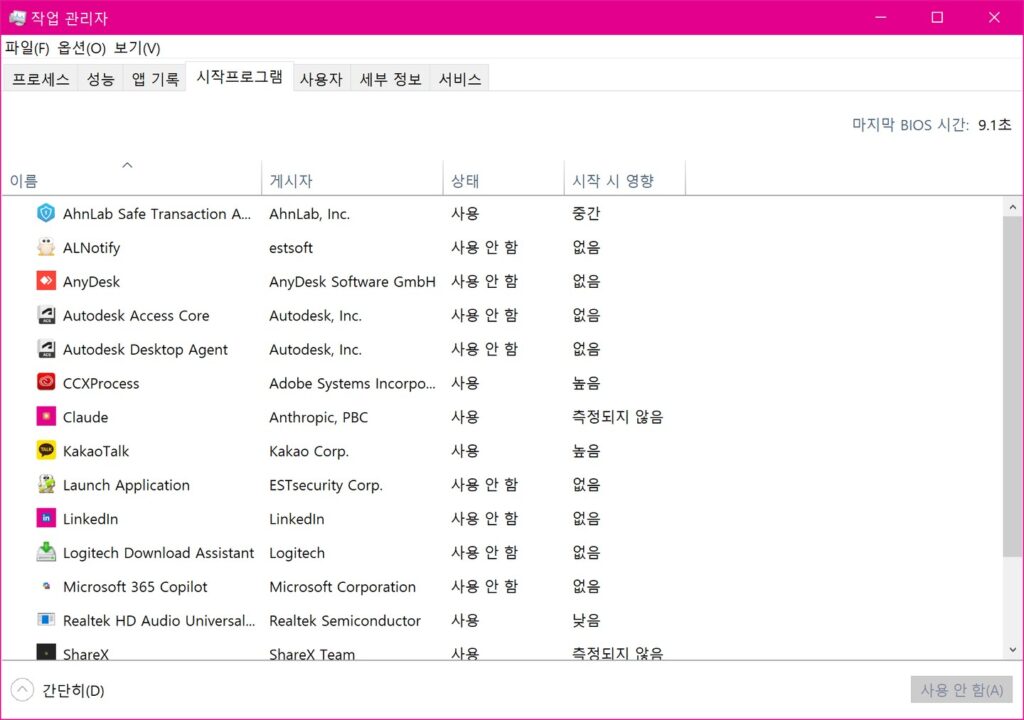
Task: Click the Launch Application icon
Action: coord(46,484)
